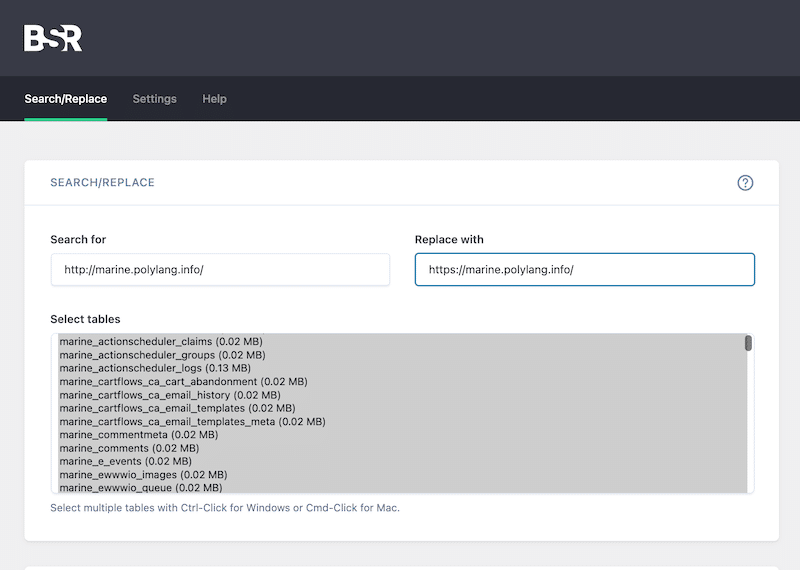Select marine_ewwwio_queue table
This screenshot has height=570, width=800.
click(x=403, y=487)
